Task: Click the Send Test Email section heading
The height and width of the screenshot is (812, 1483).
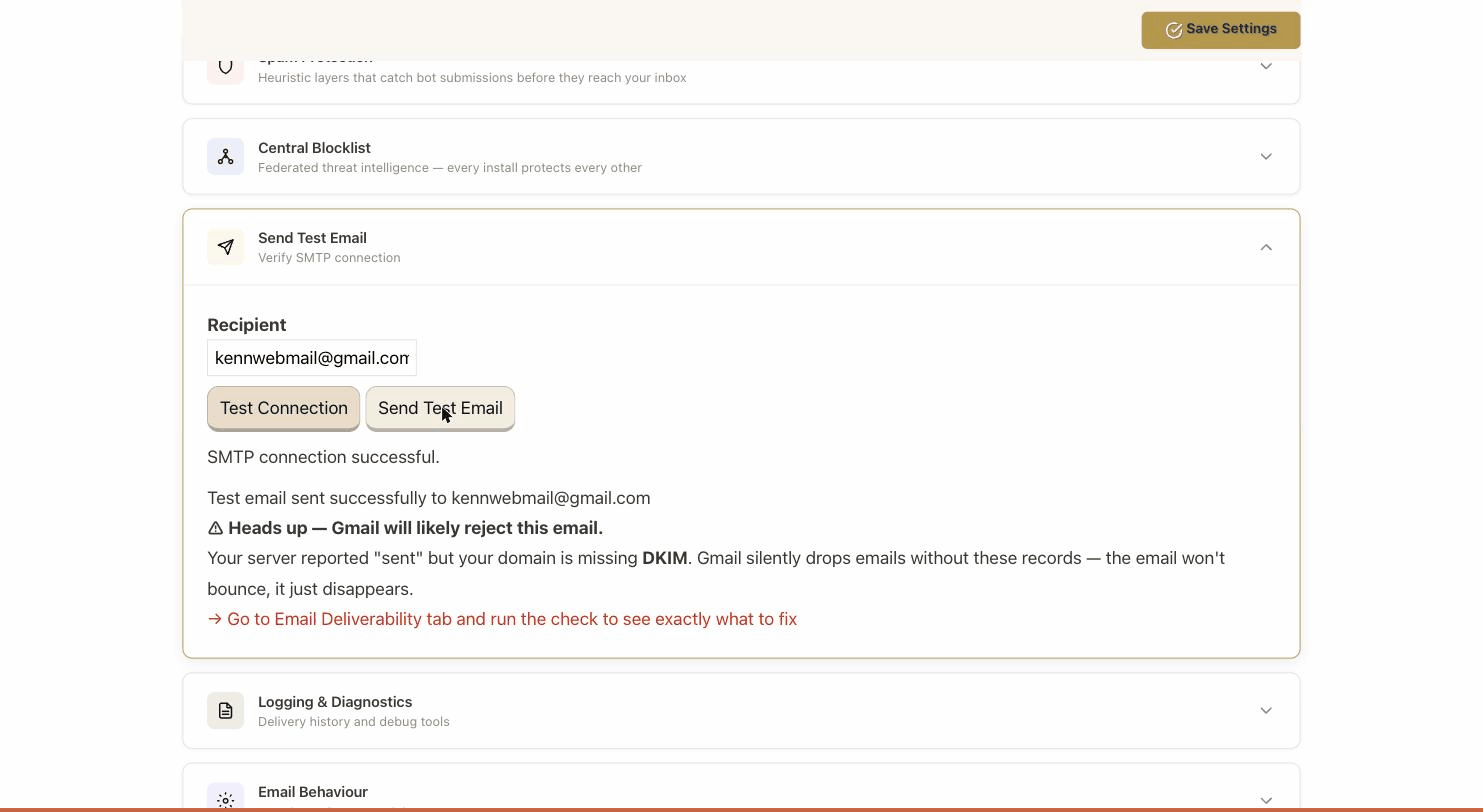Action: pos(312,238)
